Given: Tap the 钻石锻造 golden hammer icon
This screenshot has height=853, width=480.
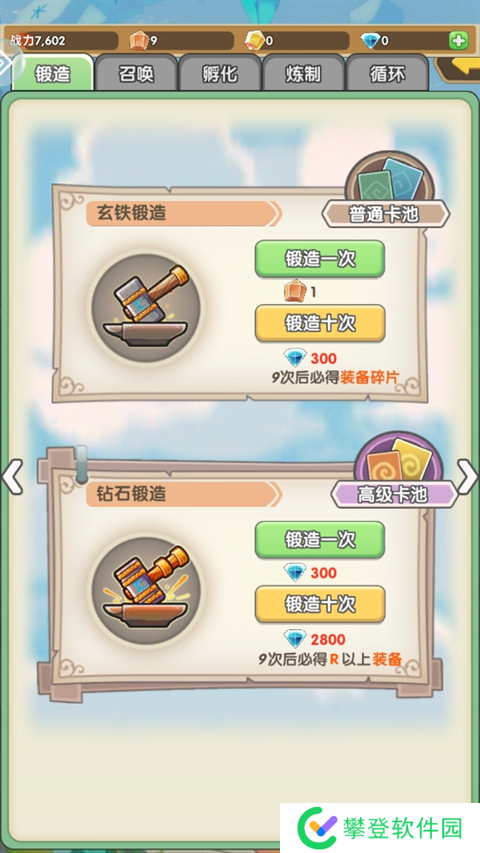Looking at the screenshot, I should point(145,590).
